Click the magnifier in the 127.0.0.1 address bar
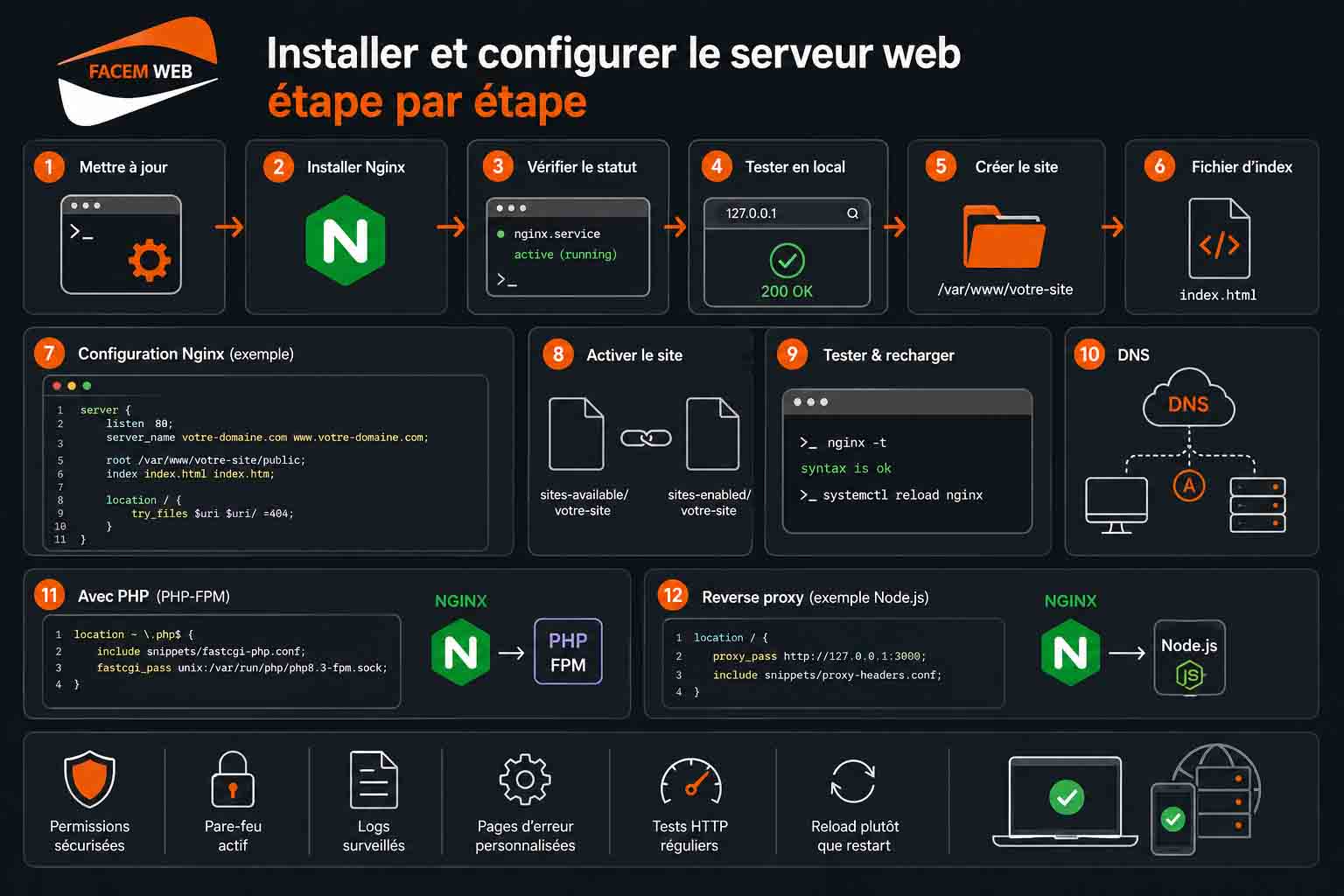The image size is (1344, 896). [x=851, y=213]
